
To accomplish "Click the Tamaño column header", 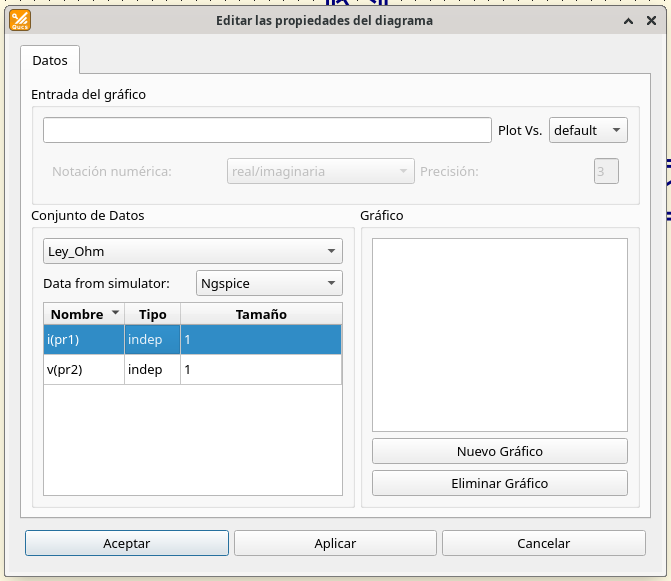I will pos(261,314).
